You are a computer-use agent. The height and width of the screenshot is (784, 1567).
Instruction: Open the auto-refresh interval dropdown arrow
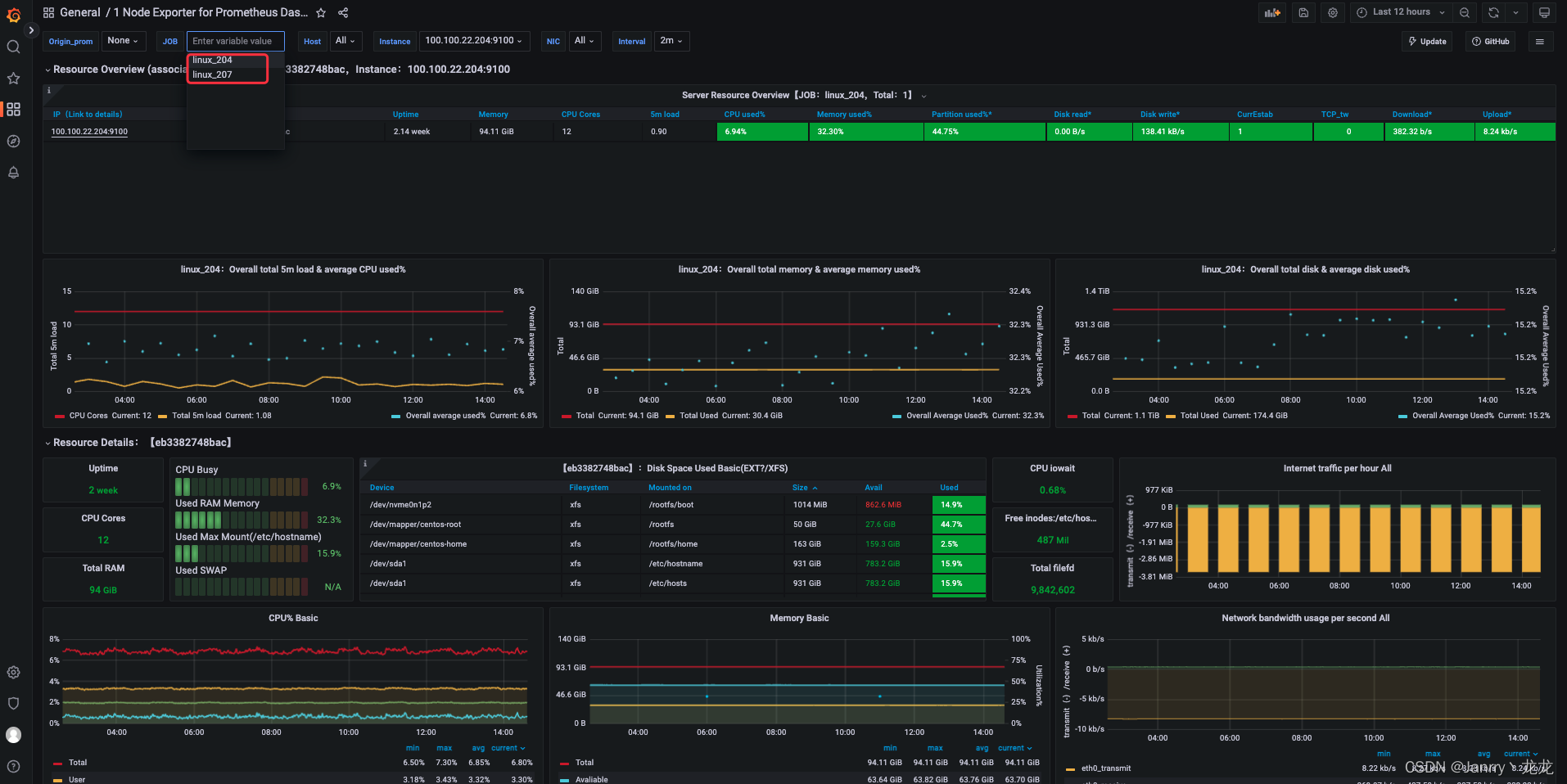[1515, 12]
